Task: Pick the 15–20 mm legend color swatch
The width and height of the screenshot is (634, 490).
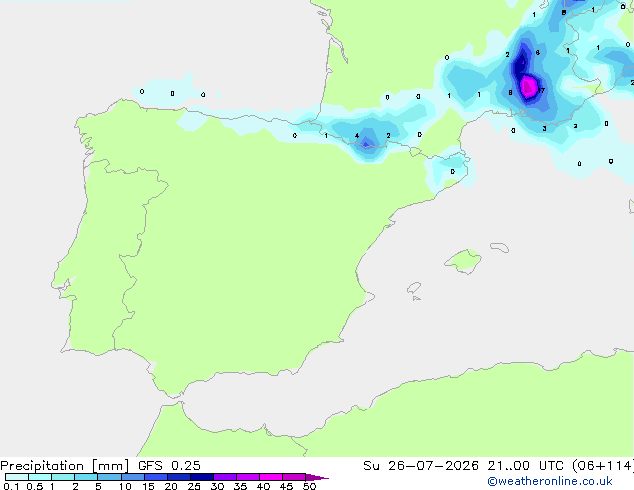Action: (155, 477)
